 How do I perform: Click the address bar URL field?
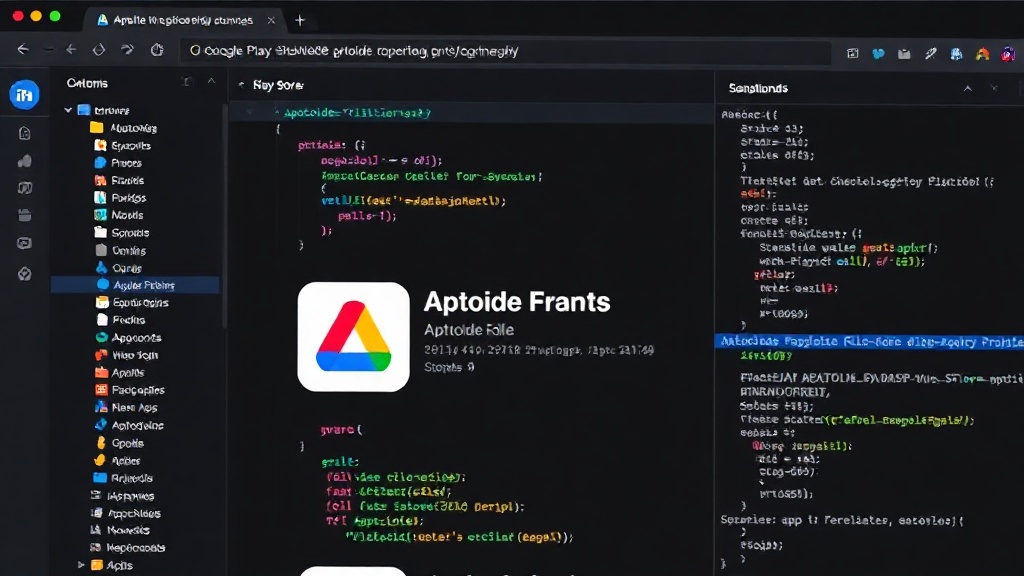[506, 51]
